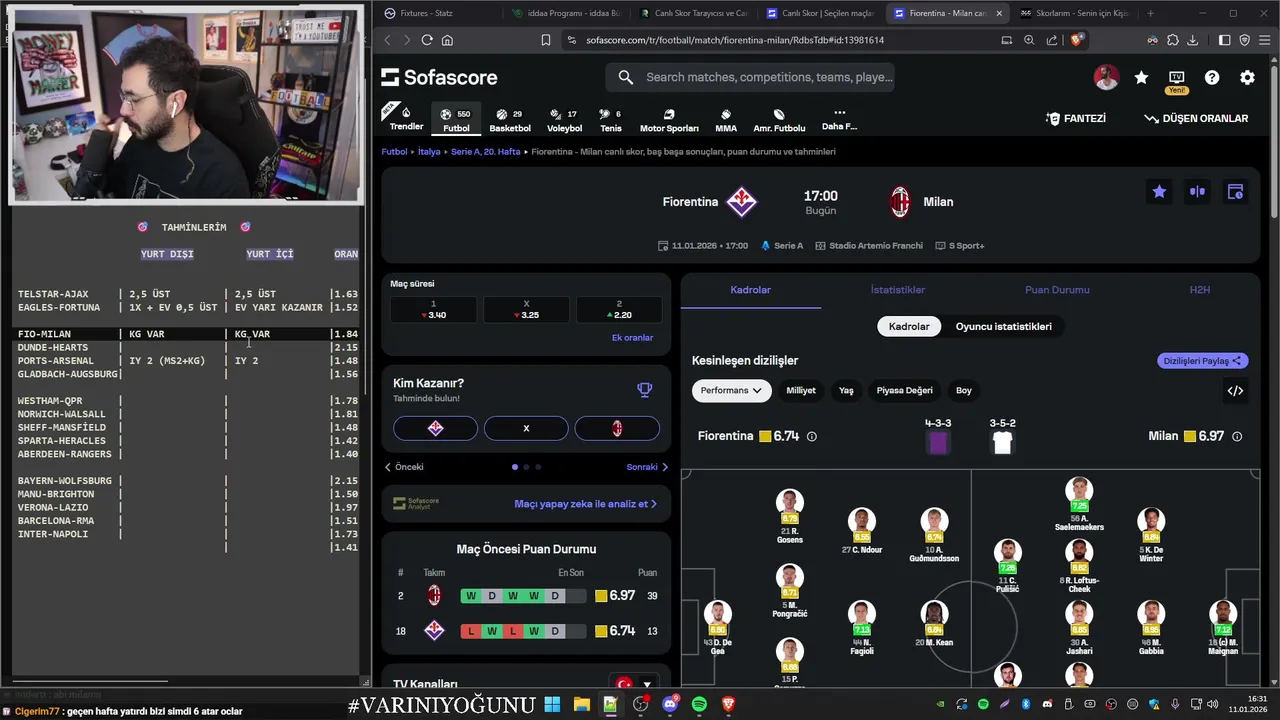
Task: Go to Önceki poll card
Action: coord(404,467)
